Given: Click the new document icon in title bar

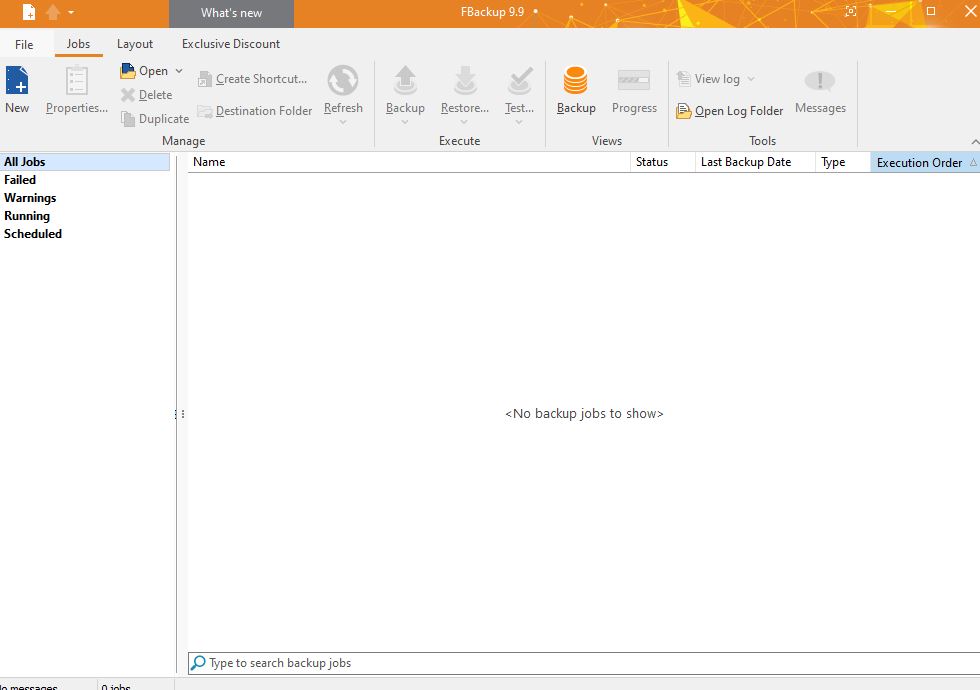Looking at the screenshot, I should pyautogui.click(x=29, y=12).
